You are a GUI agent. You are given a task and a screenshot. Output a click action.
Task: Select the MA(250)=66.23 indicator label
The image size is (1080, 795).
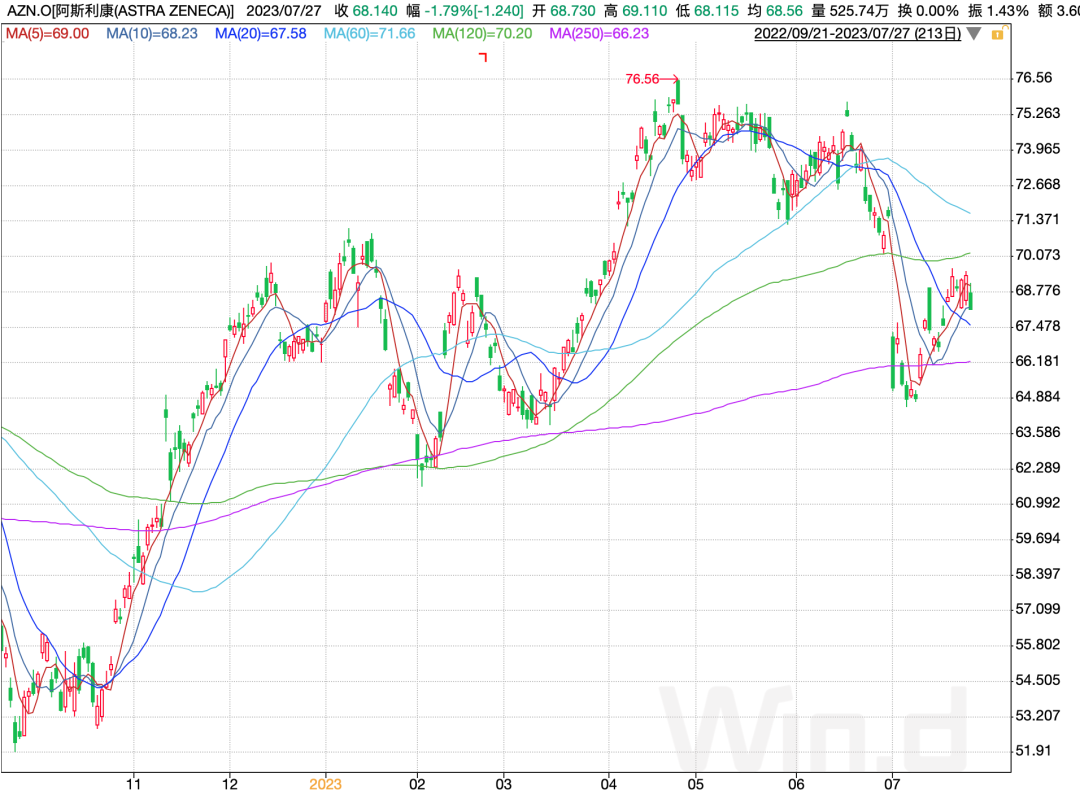pyautogui.click(x=599, y=34)
